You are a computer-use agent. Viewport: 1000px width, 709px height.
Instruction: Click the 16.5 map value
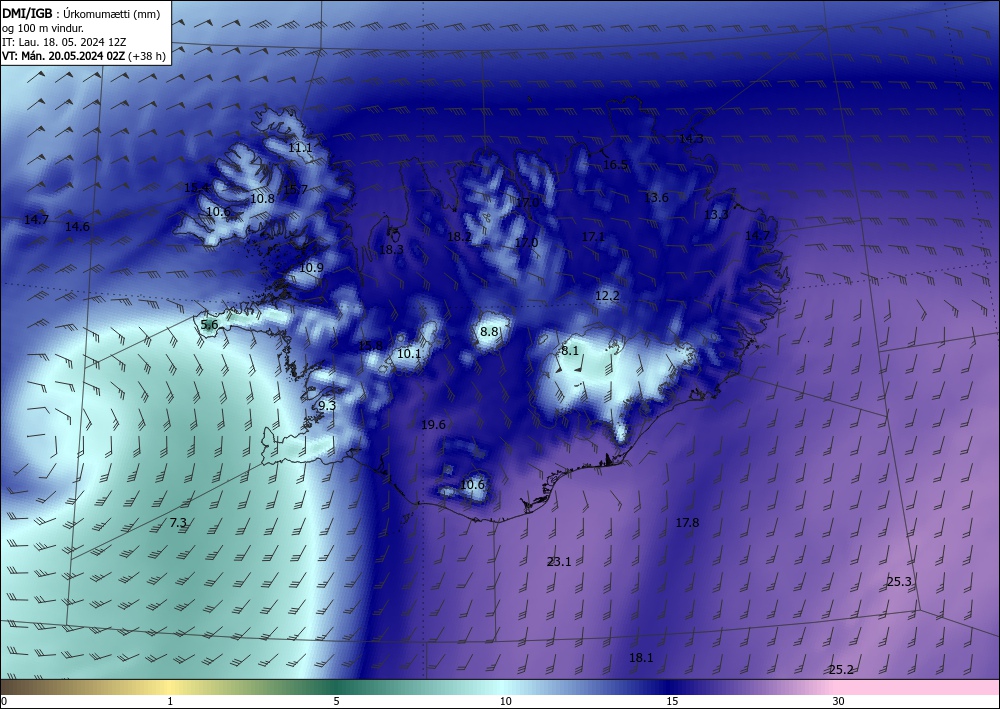(615, 164)
